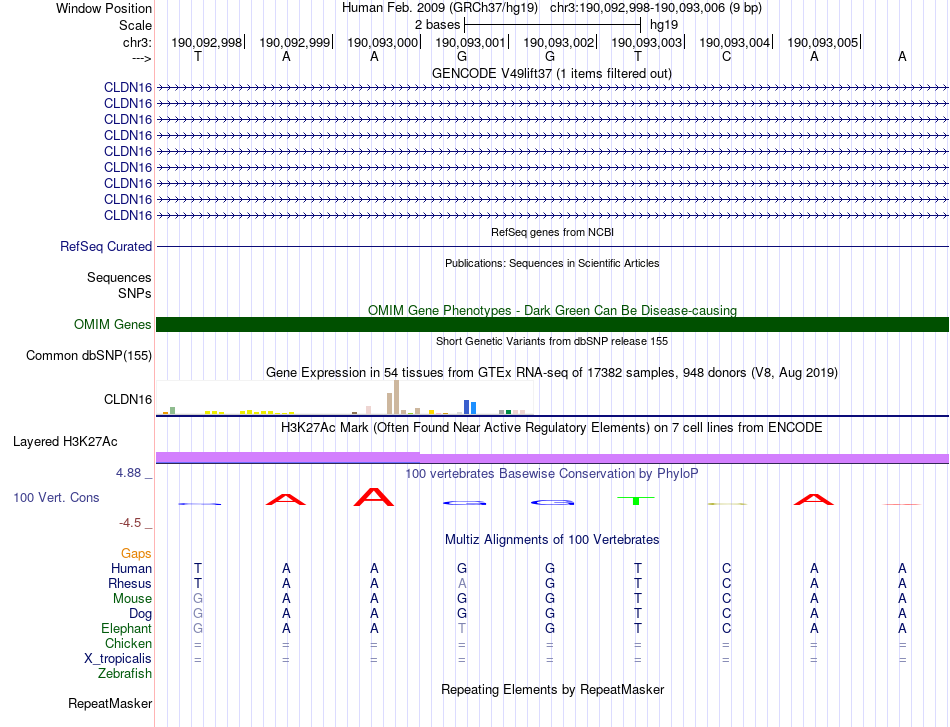Image resolution: width=950 pixels, height=727 pixels.
Task: Click the 'RefSeq Curated' track label
Action: (106, 247)
